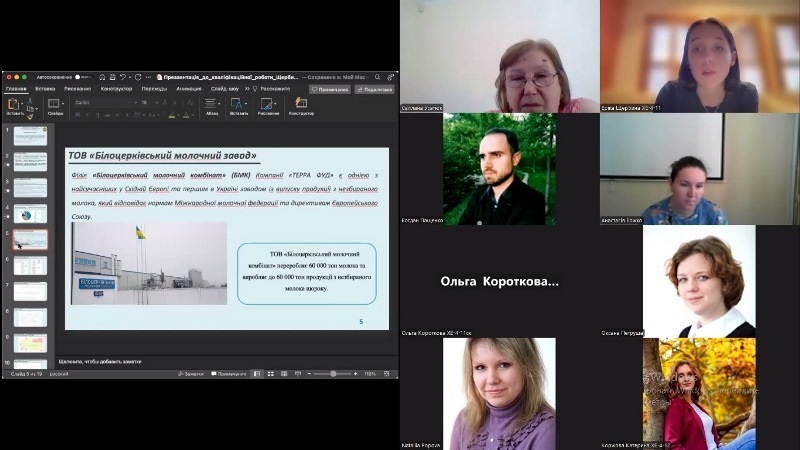
Task: Click the zoom out minus icon
Action: pyautogui.click(x=309, y=374)
